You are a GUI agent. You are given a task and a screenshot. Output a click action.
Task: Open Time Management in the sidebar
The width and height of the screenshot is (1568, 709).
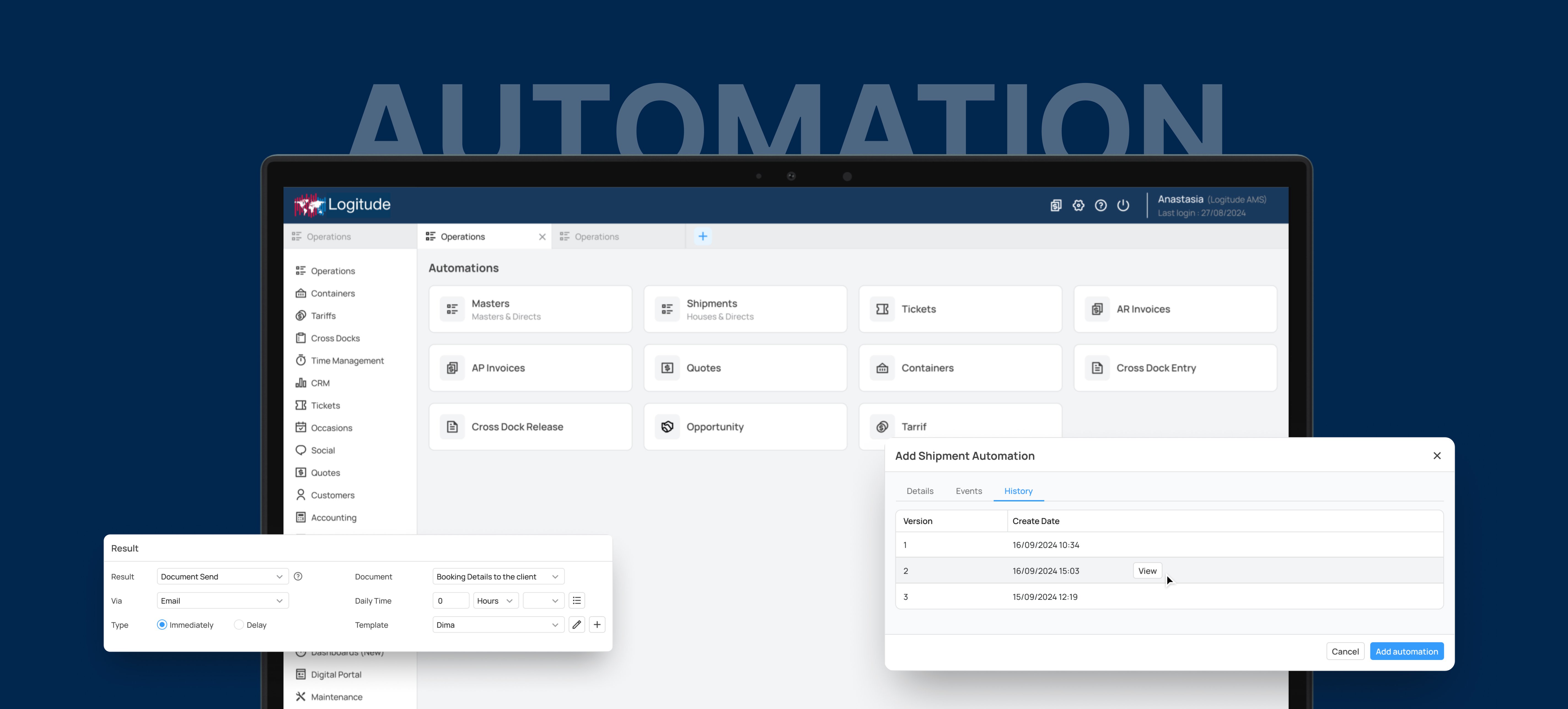click(x=347, y=360)
